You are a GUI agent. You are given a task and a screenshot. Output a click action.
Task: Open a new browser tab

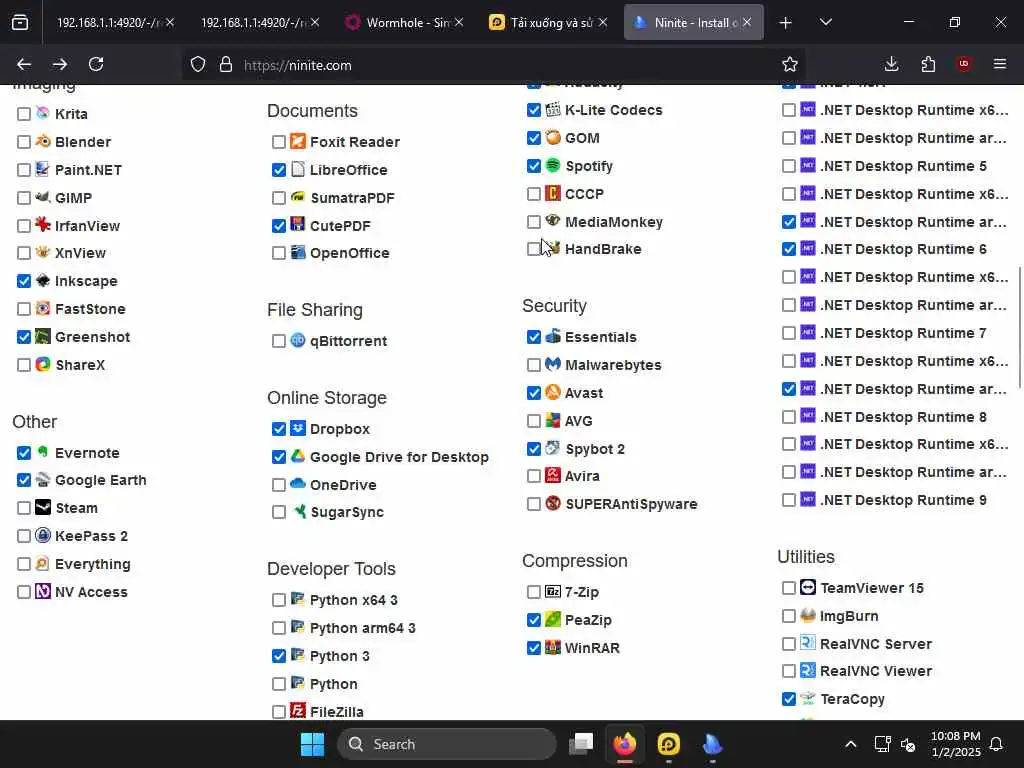click(x=786, y=22)
